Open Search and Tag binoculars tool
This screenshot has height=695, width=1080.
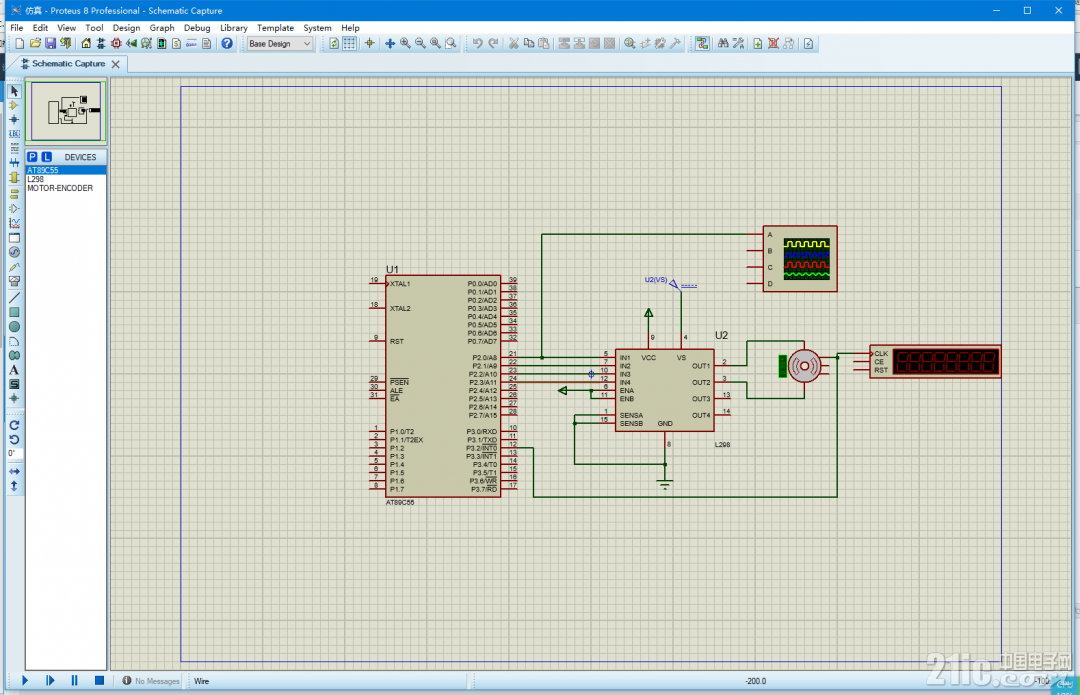click(723, 43)
